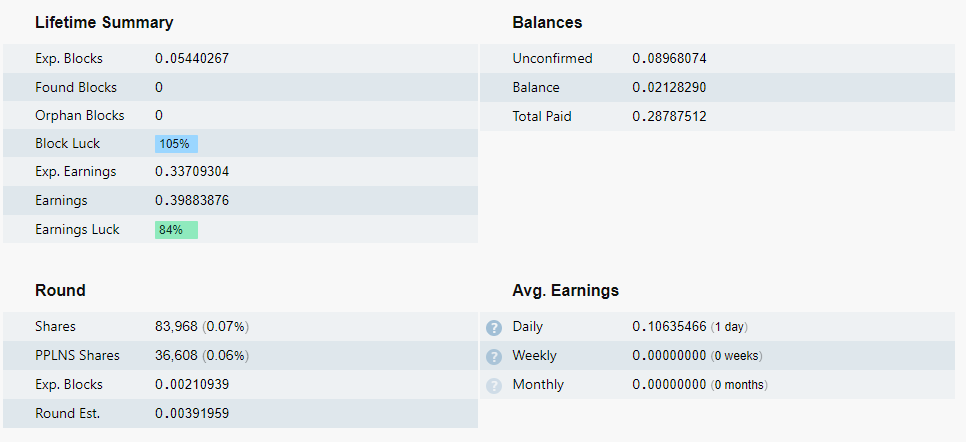Image resolution: width=966 pixels, height=442 pixels.
Task: Click the help icon beside Weekly earnings
Action: click(493, 356)
